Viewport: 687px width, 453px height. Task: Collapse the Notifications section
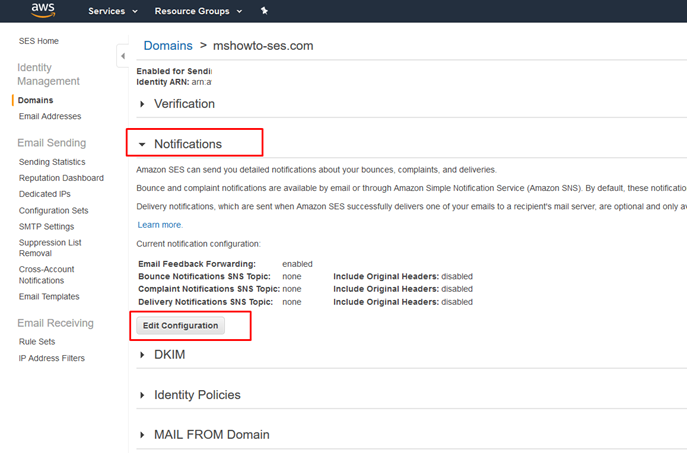181,144
